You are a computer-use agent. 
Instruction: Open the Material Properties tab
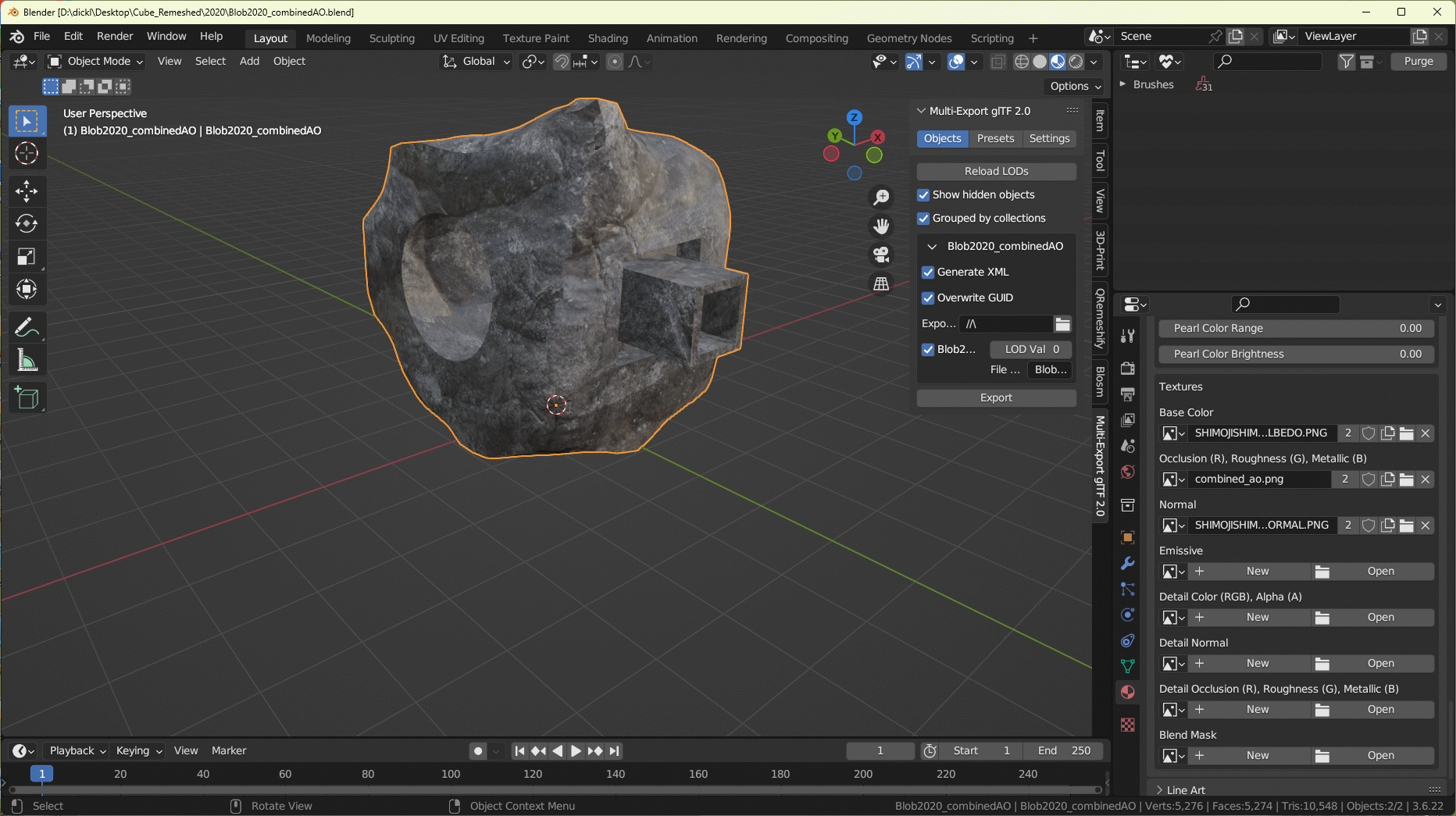[1127, 692]
